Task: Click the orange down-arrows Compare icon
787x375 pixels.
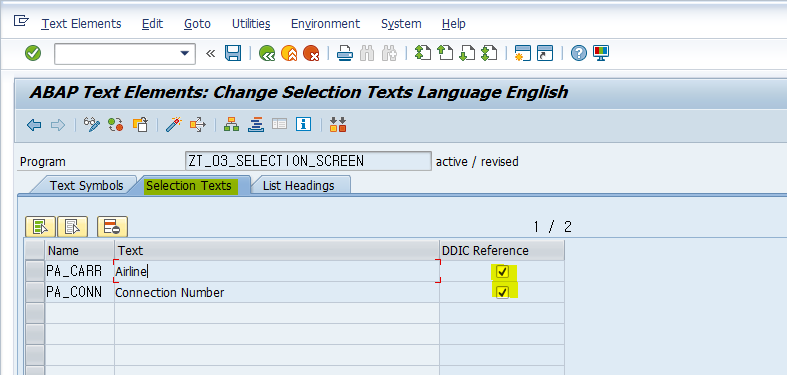Action: 338,124
